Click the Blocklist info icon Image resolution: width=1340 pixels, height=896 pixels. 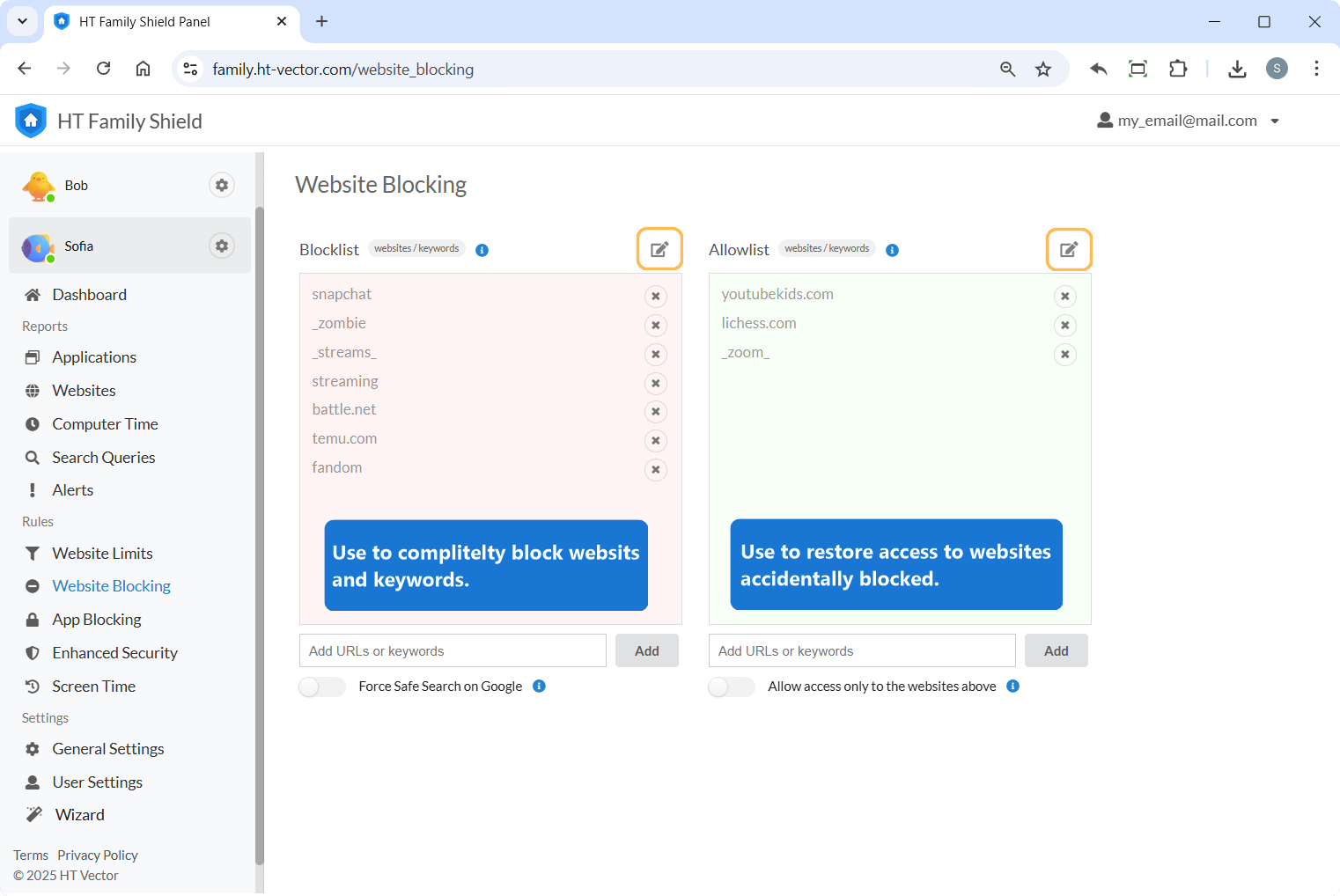(x=482, y=250)
